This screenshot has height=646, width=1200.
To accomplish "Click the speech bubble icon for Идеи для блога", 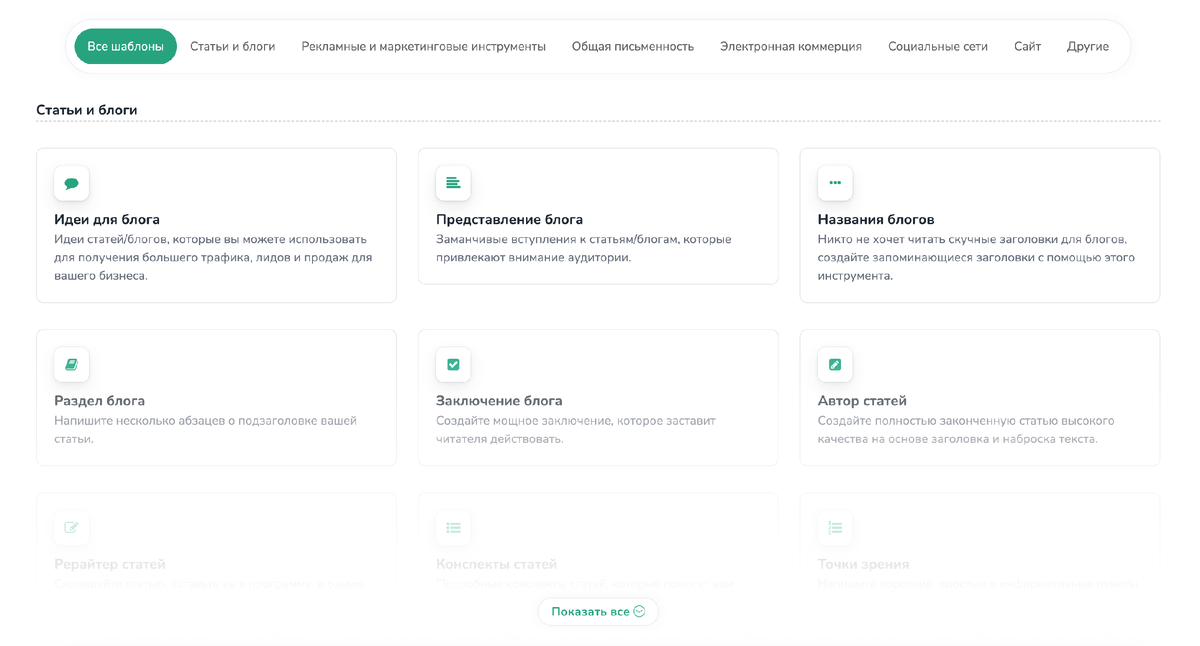I will tap(71, 183).
